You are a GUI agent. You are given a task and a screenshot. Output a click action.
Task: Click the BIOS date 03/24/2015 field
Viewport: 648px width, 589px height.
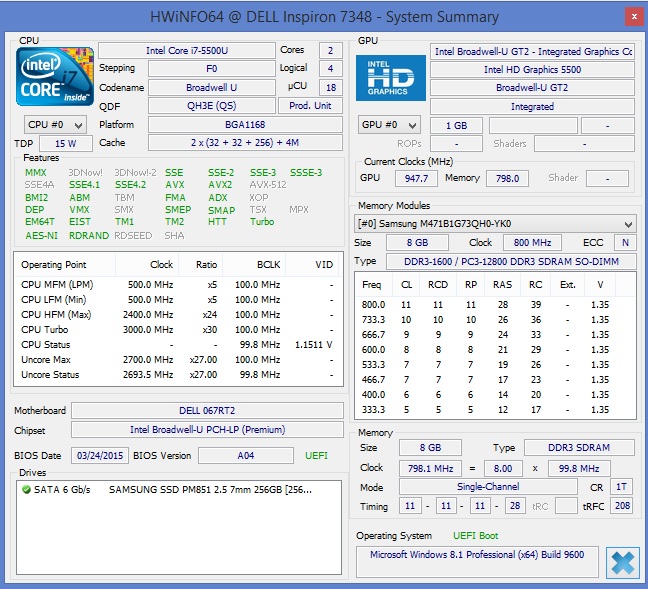pyautogui.click(x=98, y=456)
